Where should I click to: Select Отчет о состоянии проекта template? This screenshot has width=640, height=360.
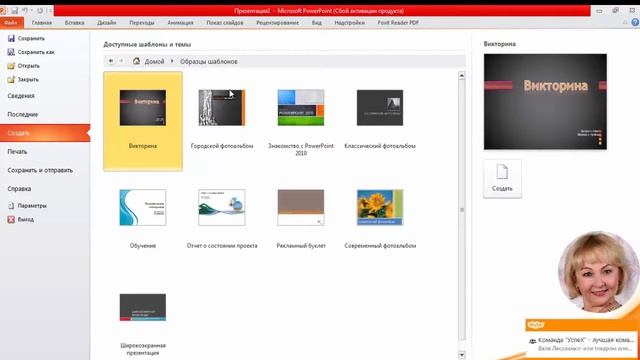point(222,220)
